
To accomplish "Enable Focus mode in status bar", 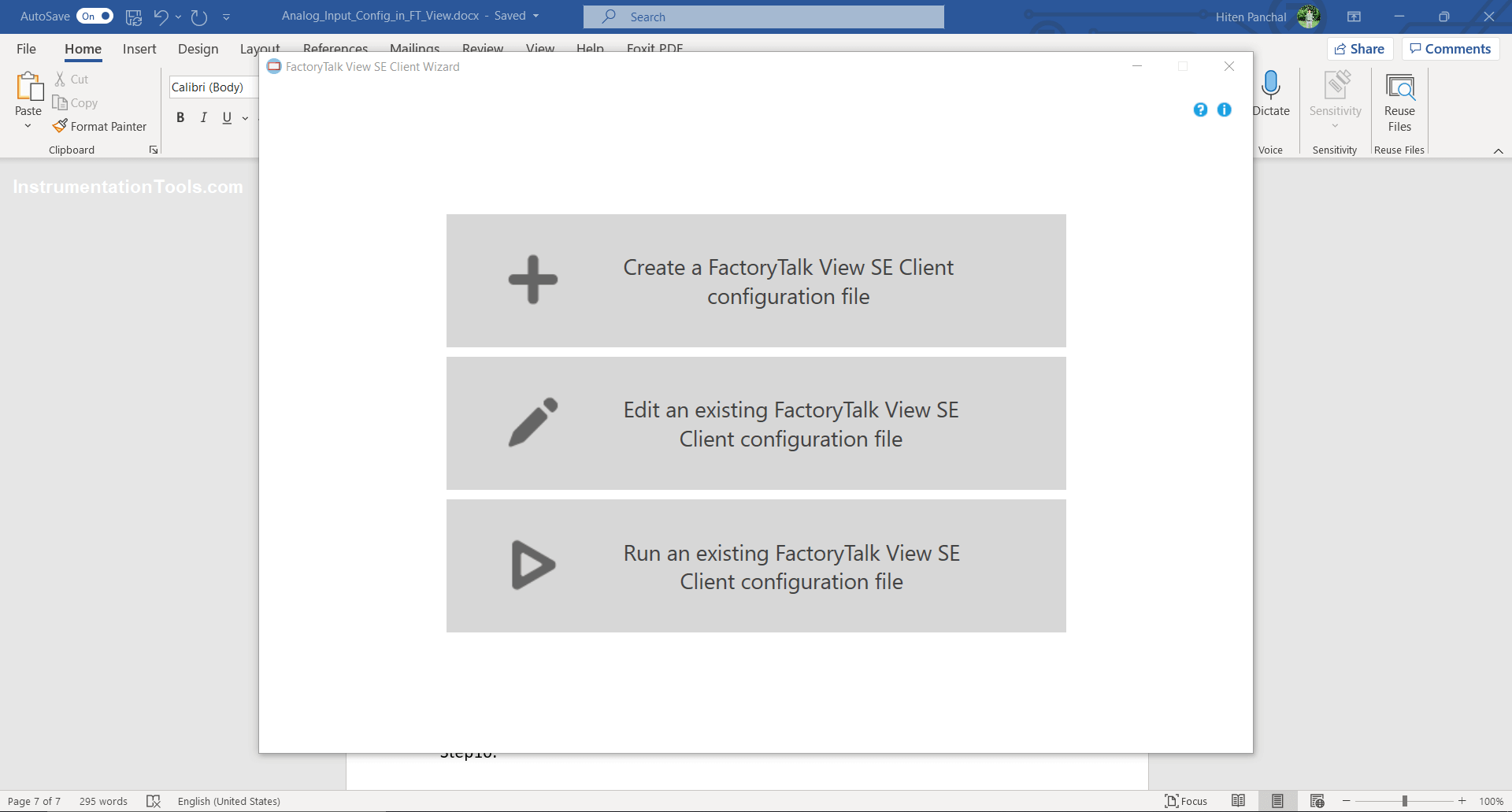I will tap(1186, 801).
